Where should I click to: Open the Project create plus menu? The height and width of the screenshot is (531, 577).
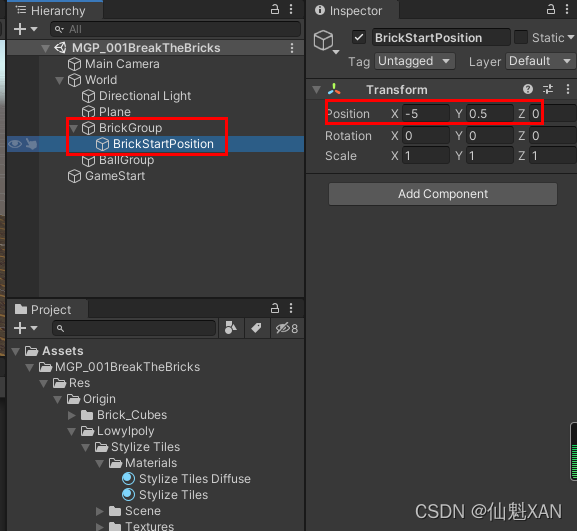(25, 328)
